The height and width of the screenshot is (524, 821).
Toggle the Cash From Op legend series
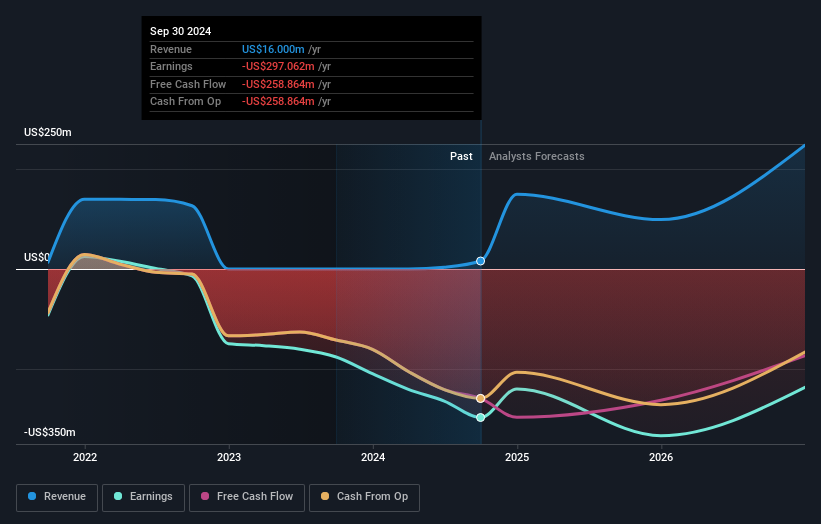[x=364, y=497]
